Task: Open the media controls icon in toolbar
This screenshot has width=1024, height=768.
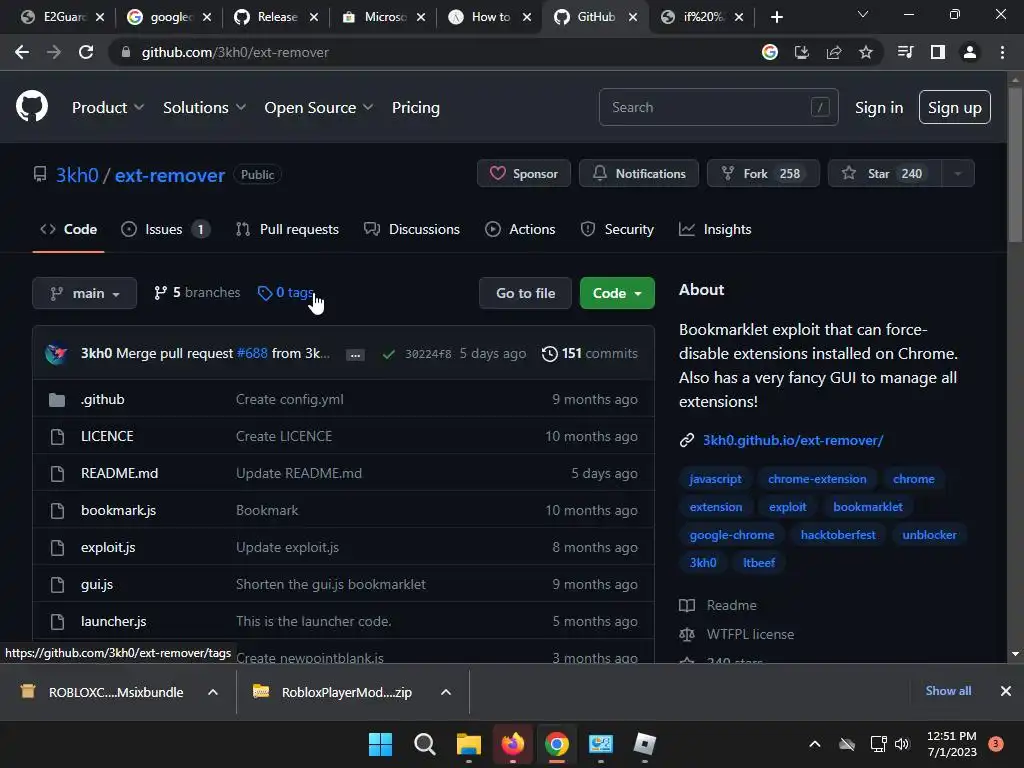Action: [x=905, y=52]
